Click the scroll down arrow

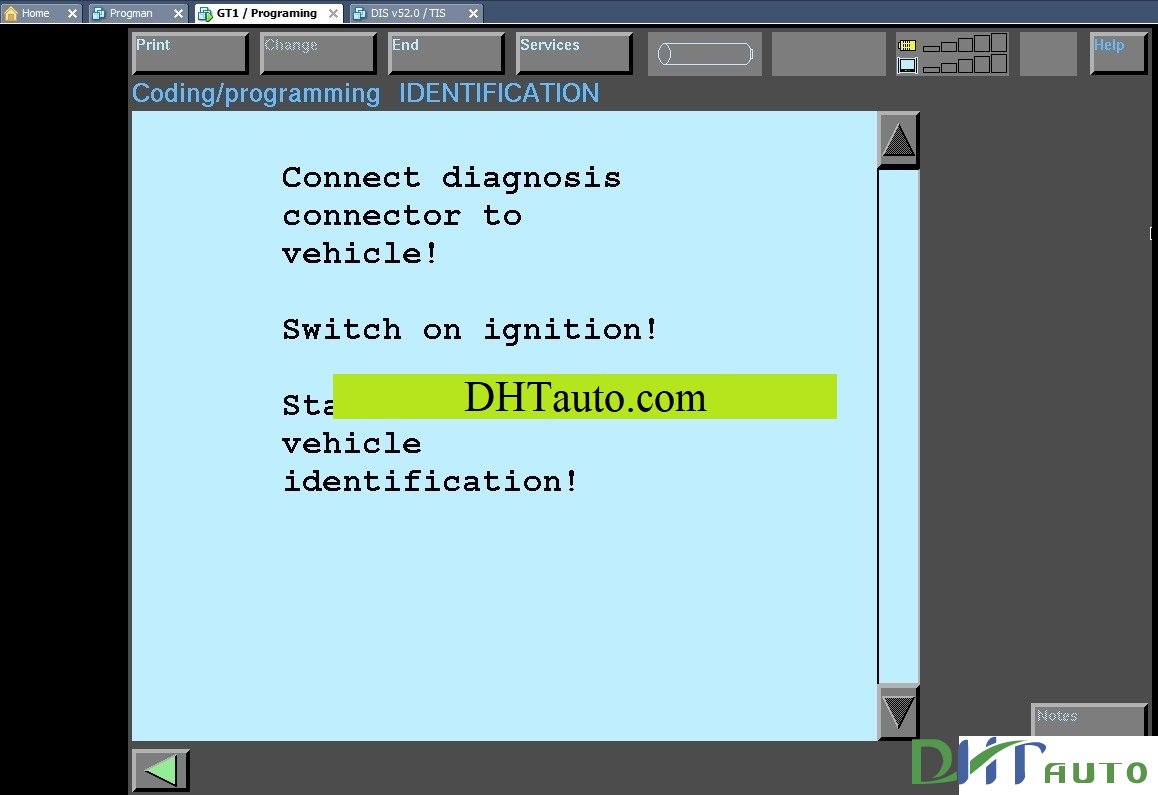coord(898,712)
